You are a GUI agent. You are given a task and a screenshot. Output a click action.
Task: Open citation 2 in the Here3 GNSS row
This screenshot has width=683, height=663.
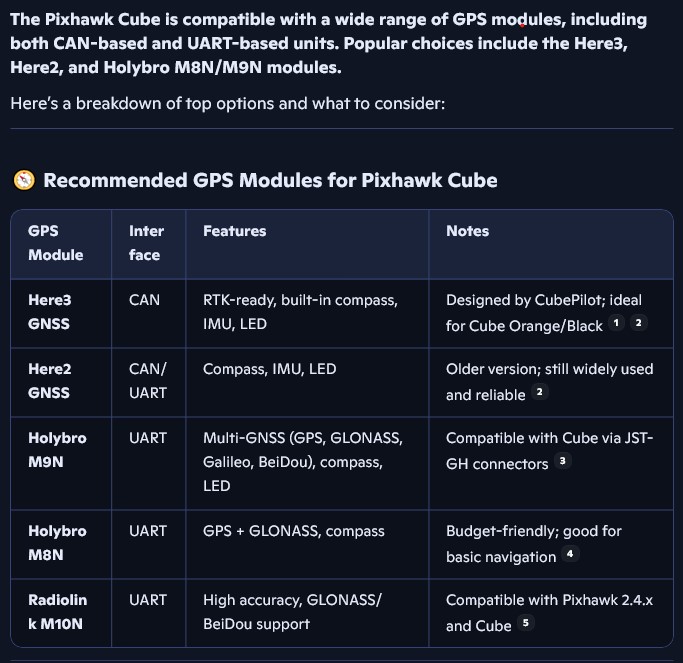click(x=639, y=323)
